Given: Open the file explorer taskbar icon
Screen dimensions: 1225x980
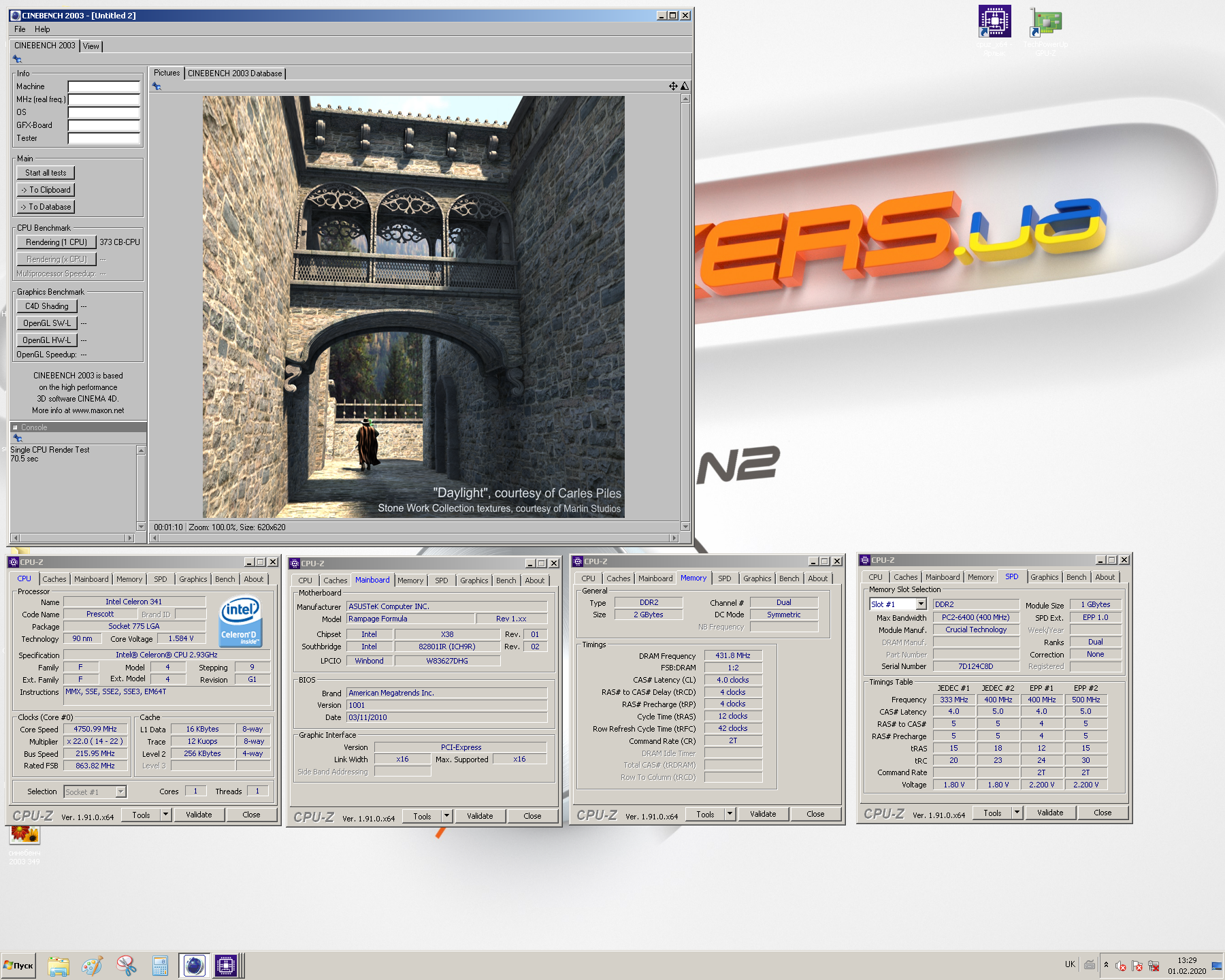Looking at the screenshot, I should (x=59, y=965).
